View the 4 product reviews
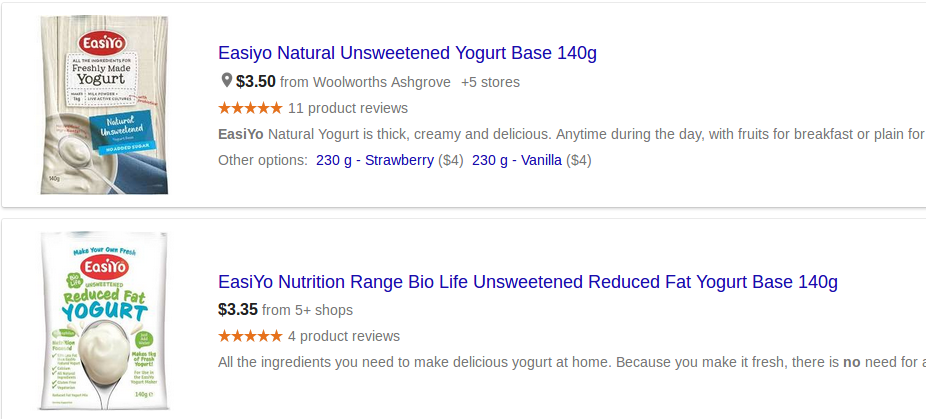 point(344,336)
